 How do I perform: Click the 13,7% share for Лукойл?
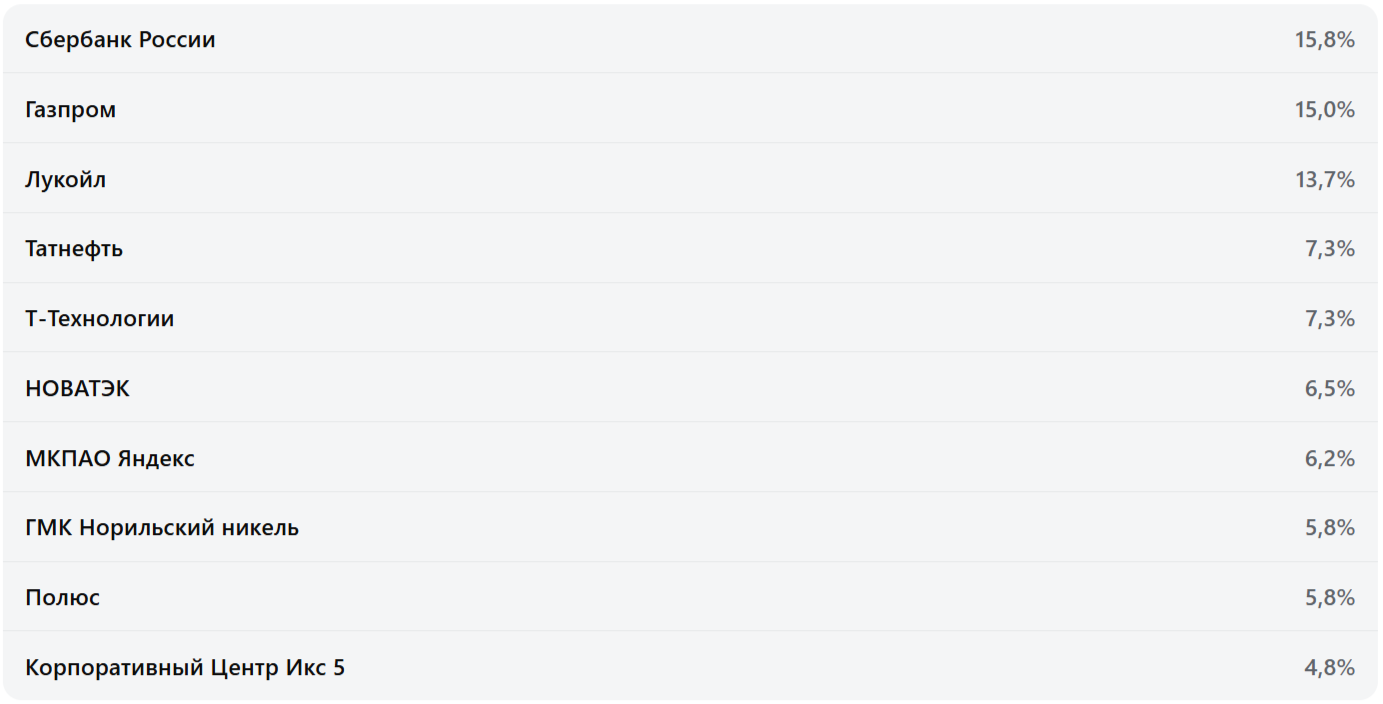(x=1324, y=180)
